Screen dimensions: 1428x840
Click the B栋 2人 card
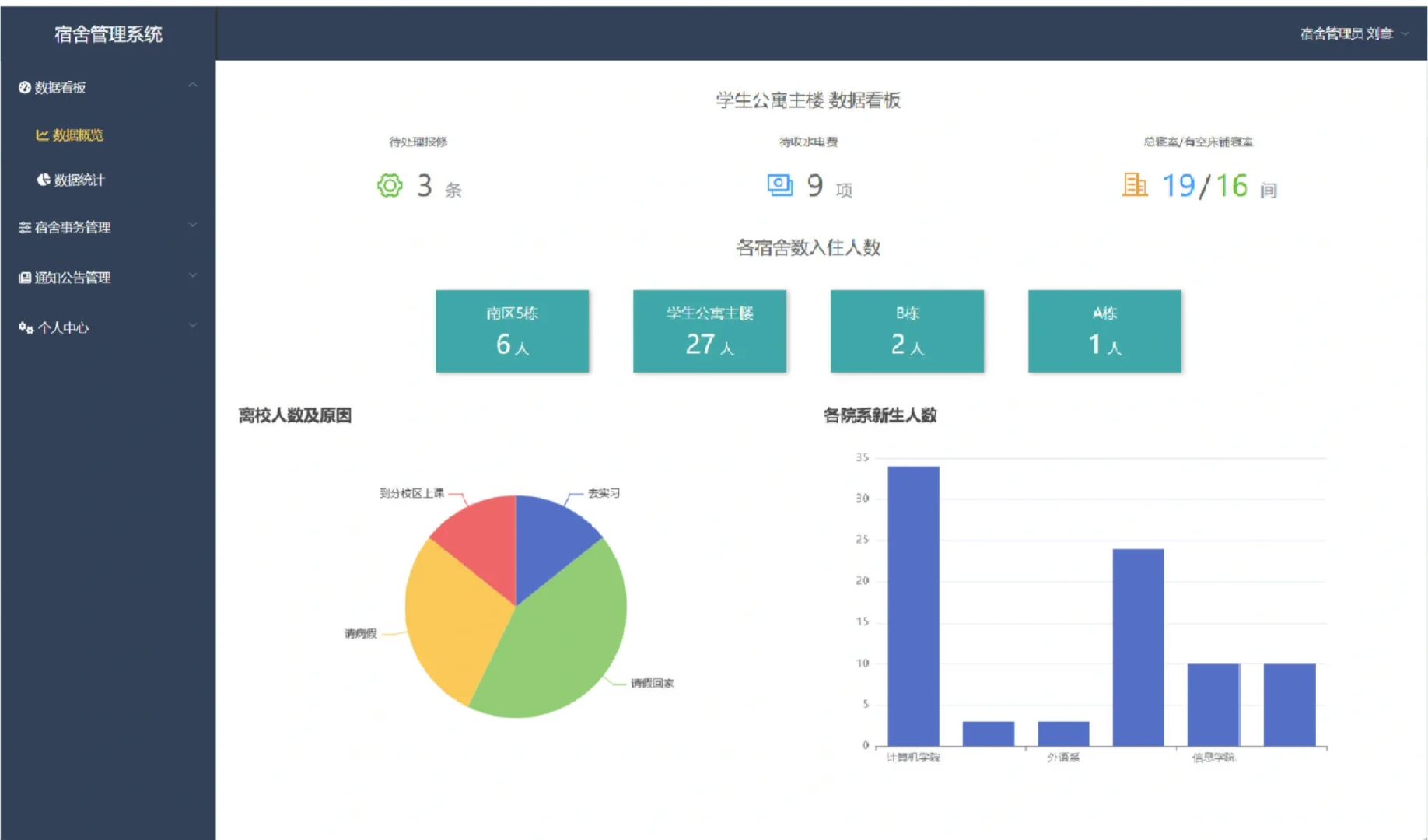(x=907, y=331)
